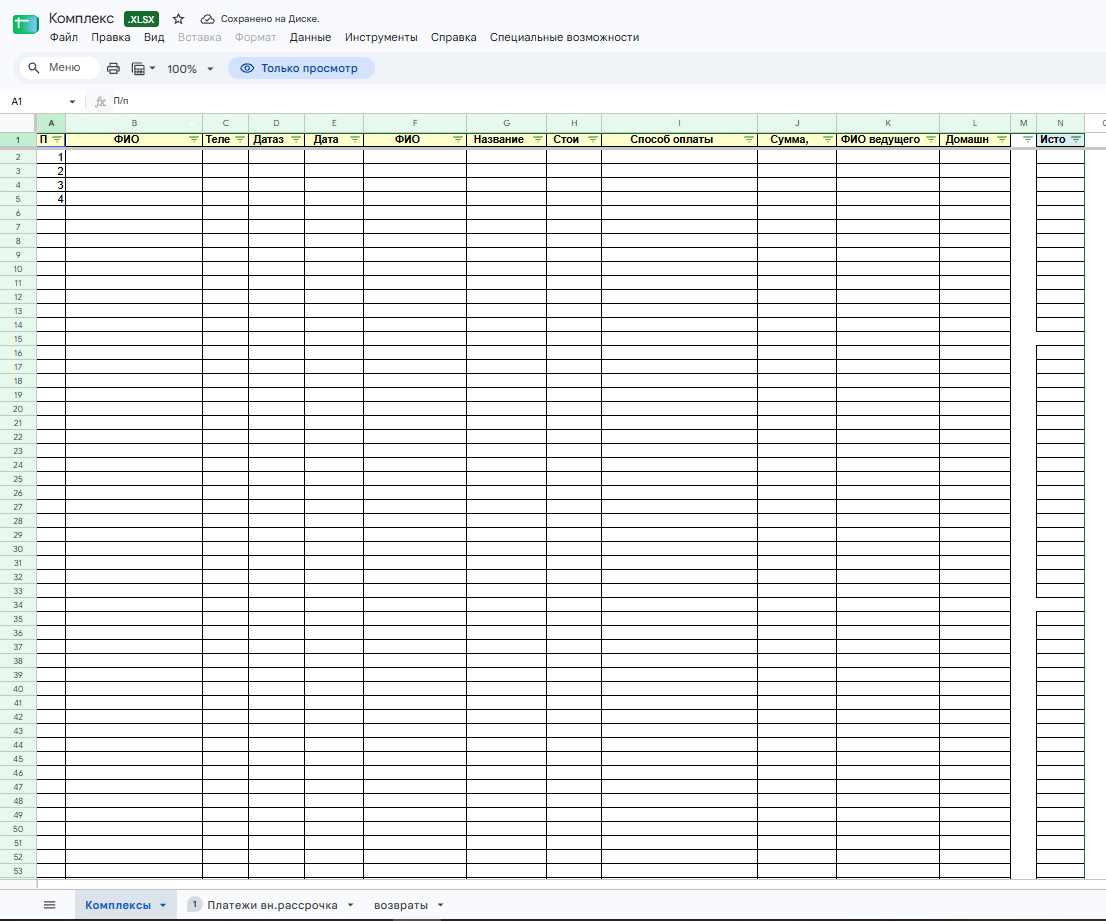The image size is (1106, 921).
Task: Open filter on the Исто column header
Action: [x=1076, y=140]
